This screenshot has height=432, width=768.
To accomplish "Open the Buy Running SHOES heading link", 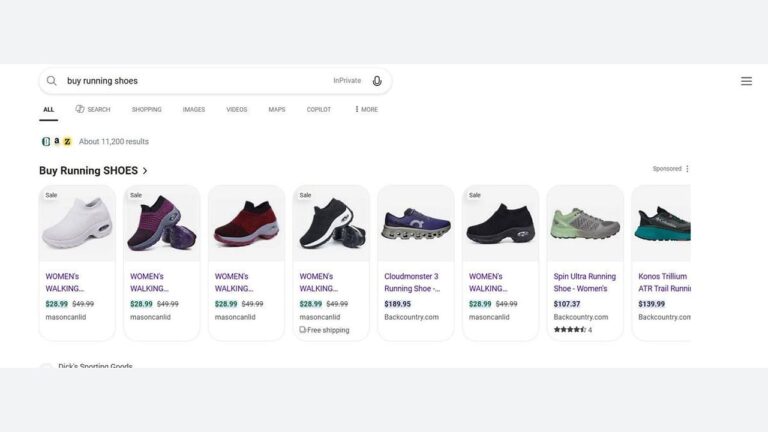I will click(89, 170).
